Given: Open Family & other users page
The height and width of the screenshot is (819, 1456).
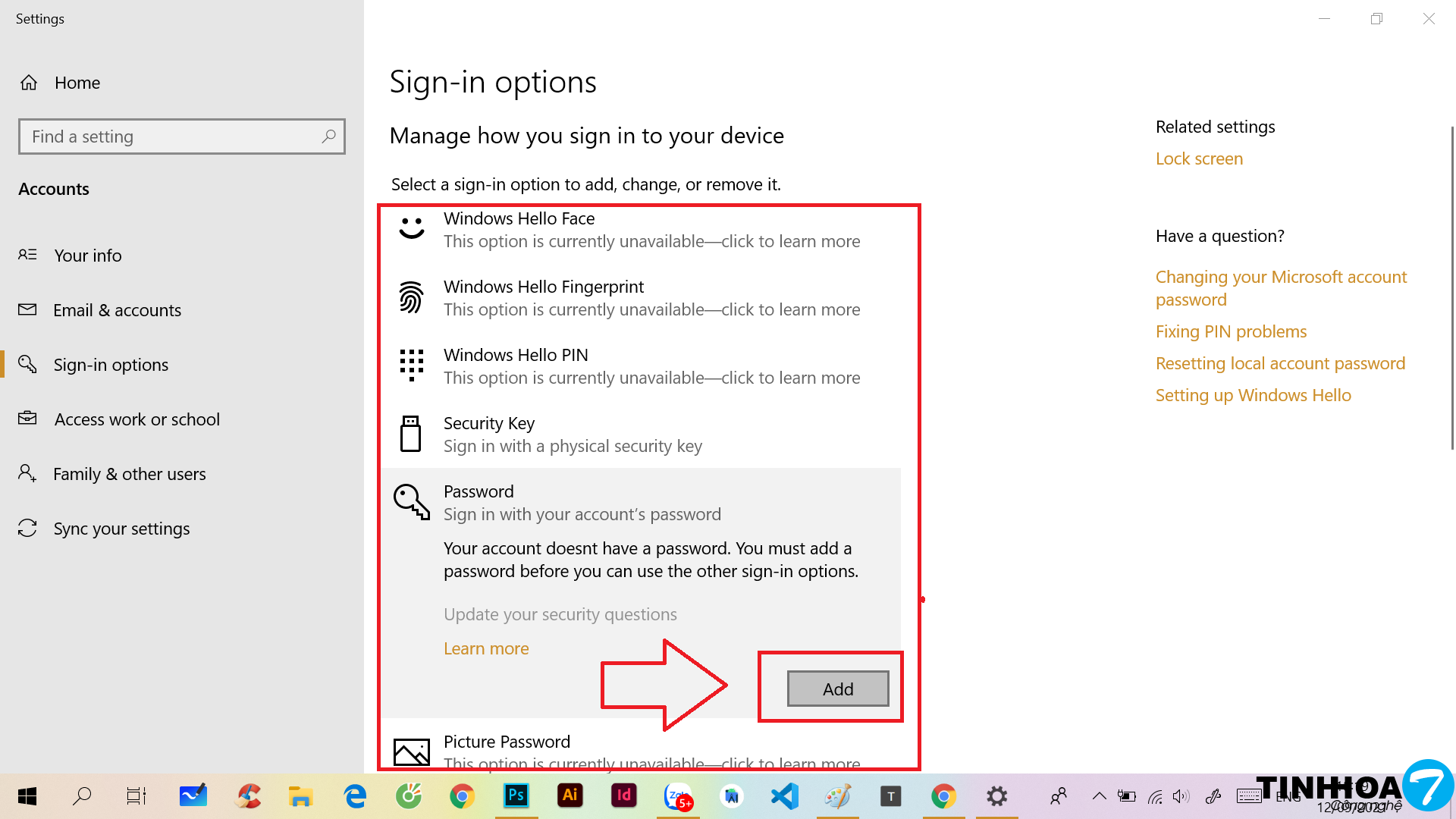Looking at the screenshot, I should (x=129, y=474).
